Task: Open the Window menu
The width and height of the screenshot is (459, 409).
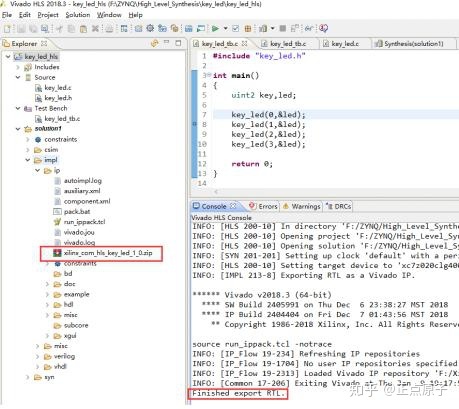Action: point(109,15)
